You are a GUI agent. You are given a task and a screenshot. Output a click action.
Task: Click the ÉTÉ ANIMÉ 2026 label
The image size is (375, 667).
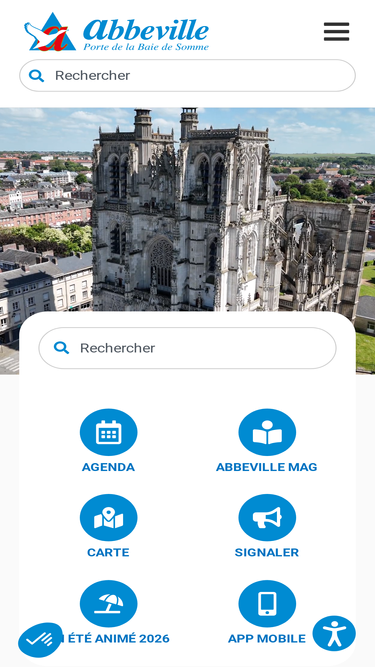pyautogui.click(x=116, y=638)
